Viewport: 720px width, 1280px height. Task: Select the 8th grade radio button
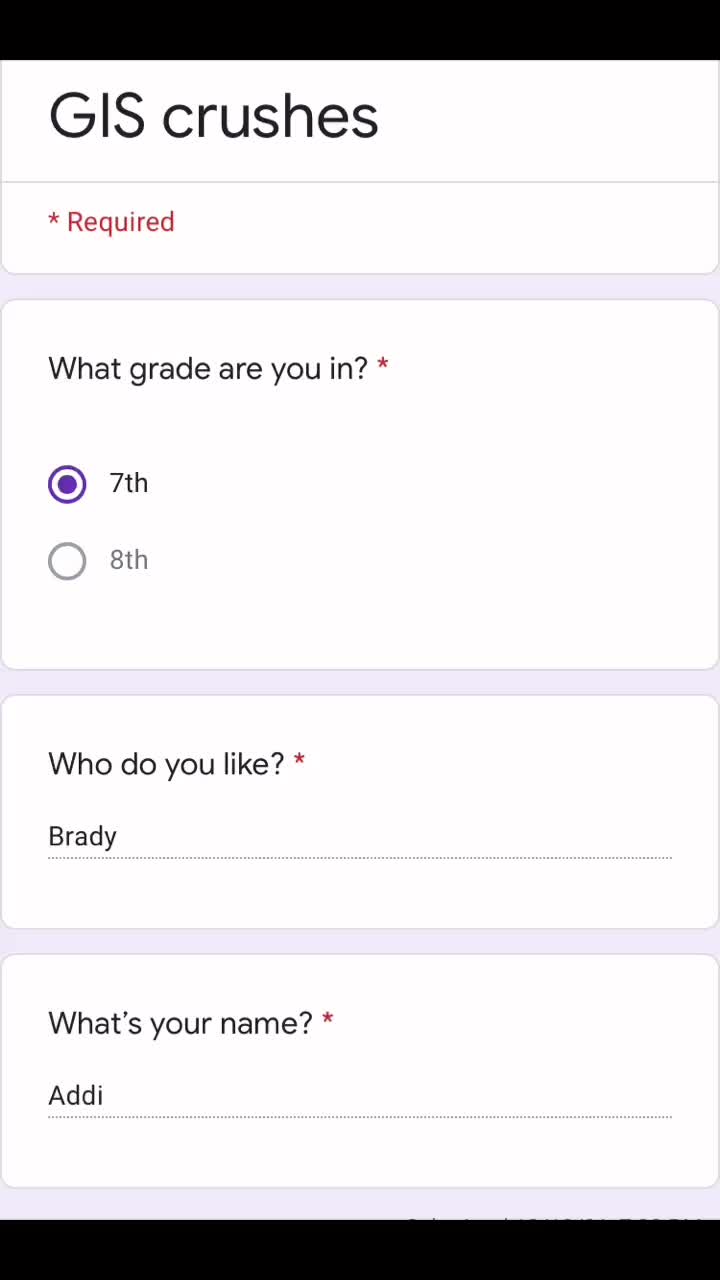[x=67, y=561]
